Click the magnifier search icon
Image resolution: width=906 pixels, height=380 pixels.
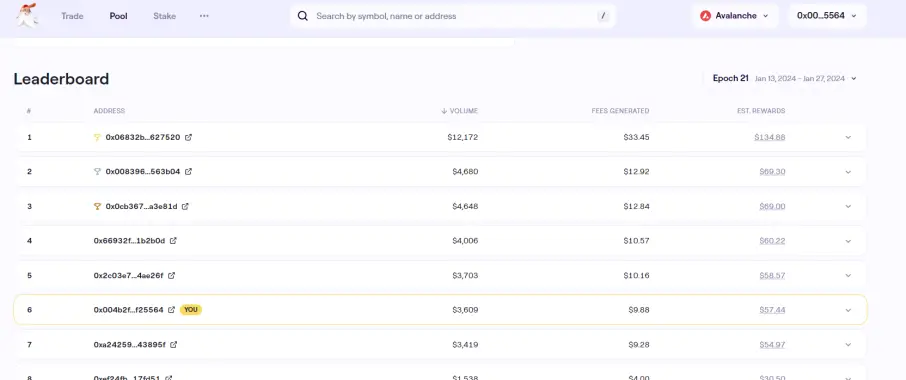click(x=303, y=16)
